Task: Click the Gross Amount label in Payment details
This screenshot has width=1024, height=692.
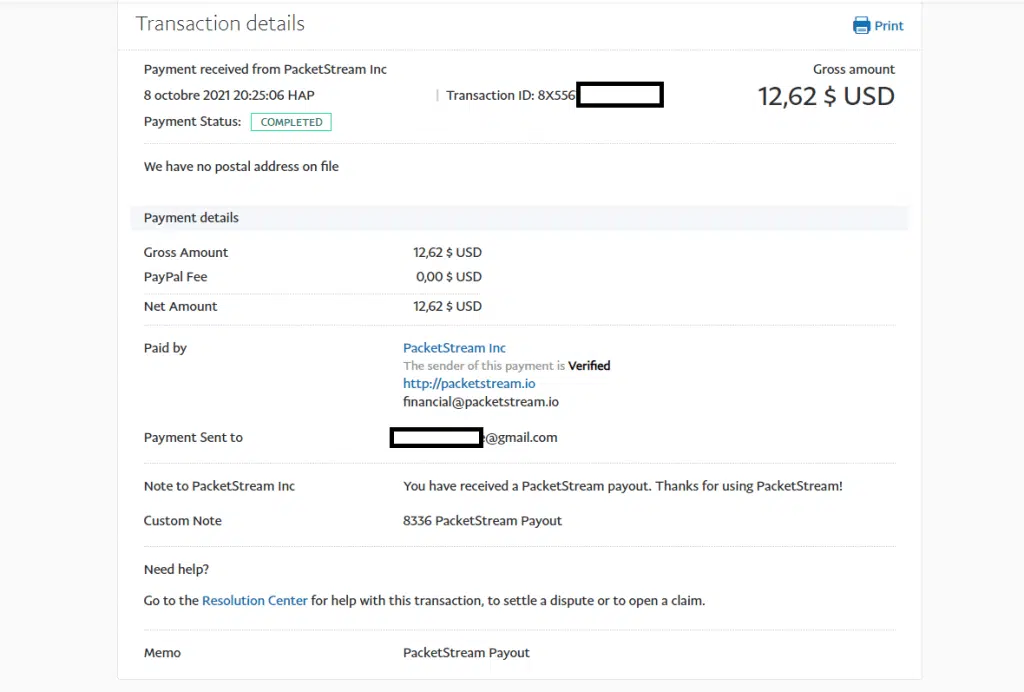Action: (185, 253)
